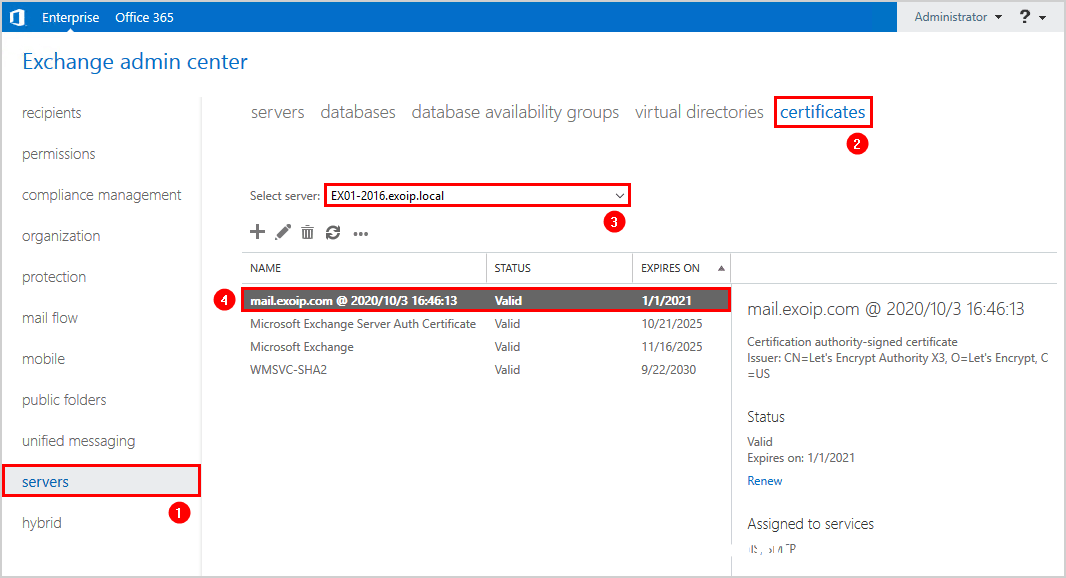Expand the Administrator account menu
1066x578 pixels.
point(958,17)
